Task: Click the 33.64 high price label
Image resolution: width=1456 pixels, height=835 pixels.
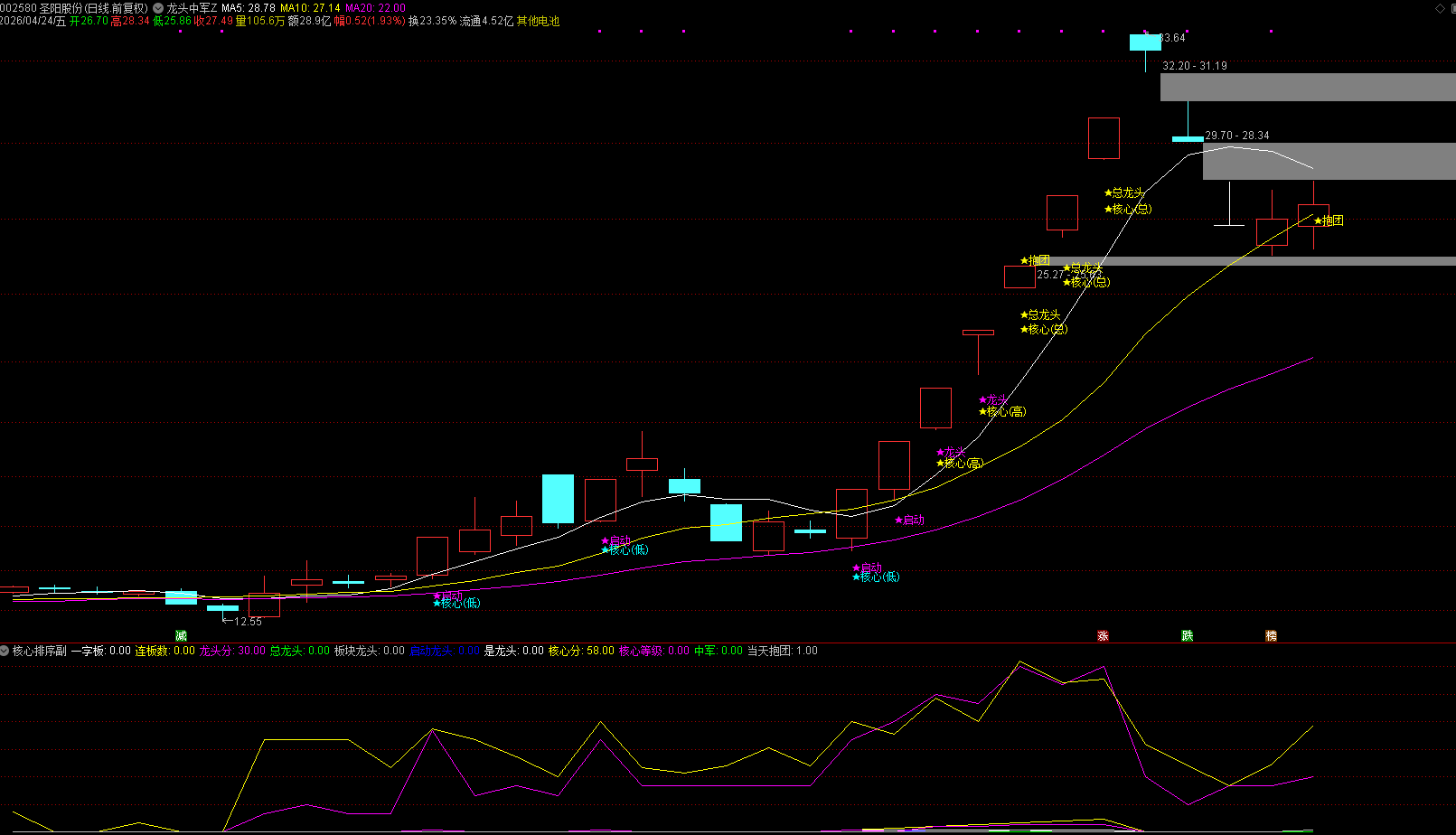Action: (1172, 38)
